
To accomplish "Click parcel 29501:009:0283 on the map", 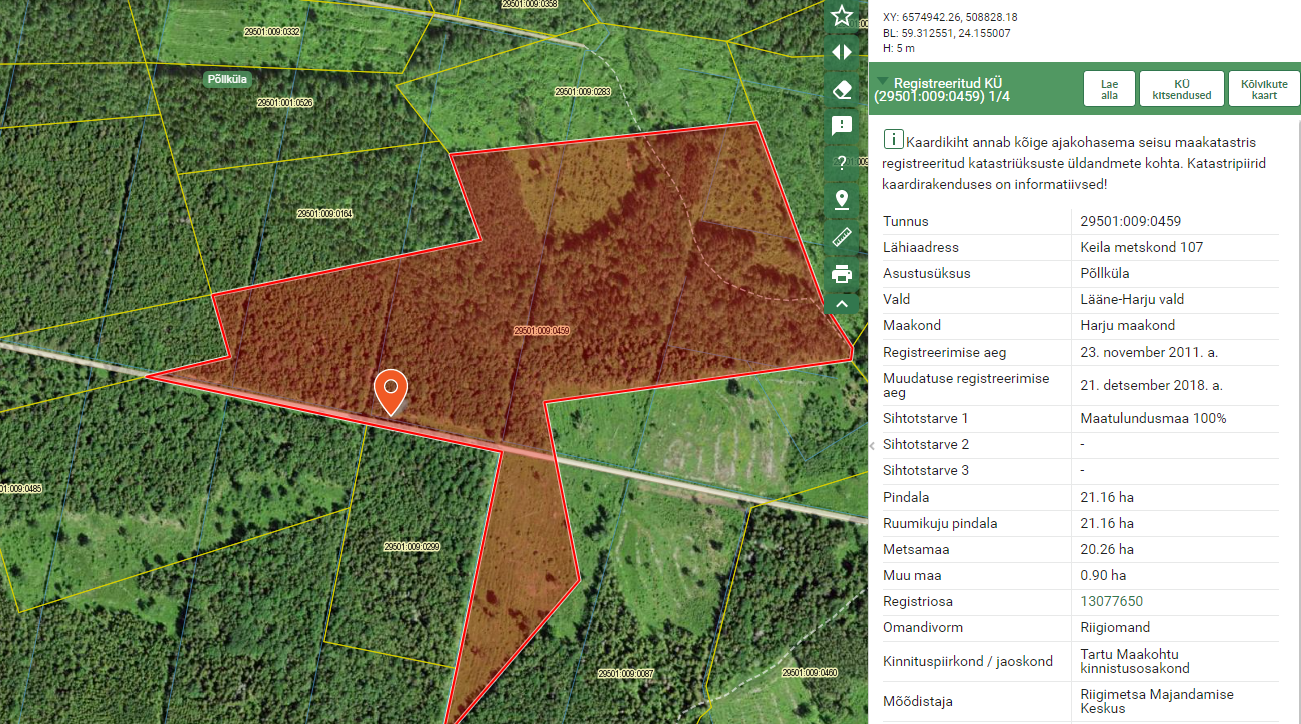I will pyautogui.click(x=582, y=92).
